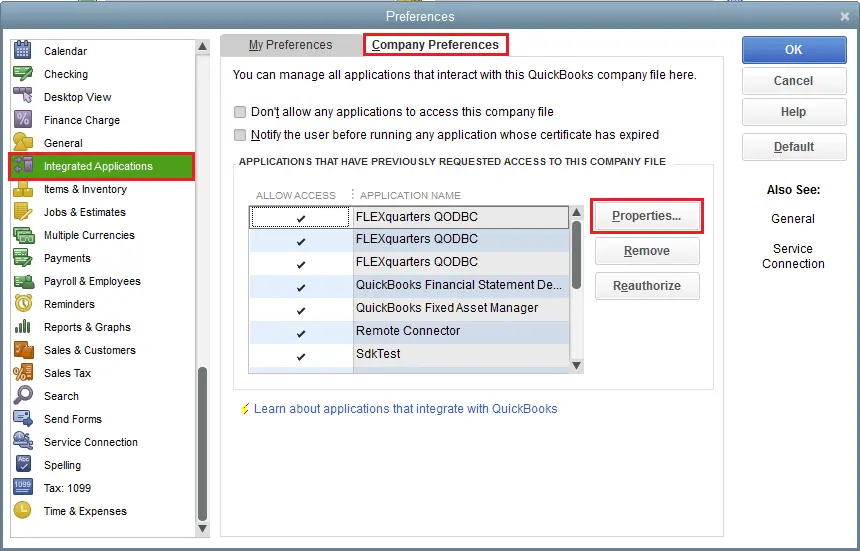The image size is (860, 551).
Task: Click the ALLOW ACCESS column header
Action: 296,196
